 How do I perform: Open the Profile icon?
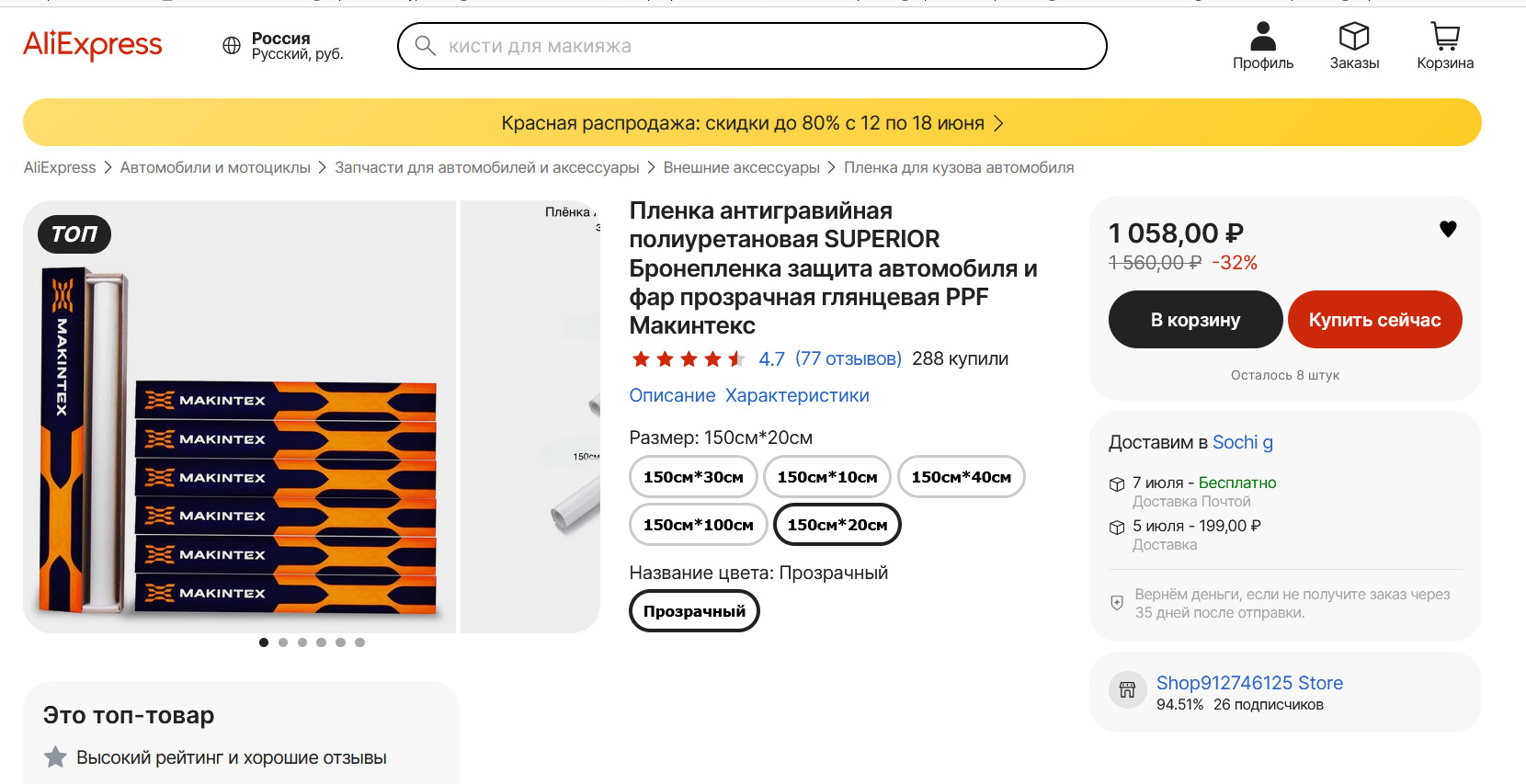pos(1263,37)
